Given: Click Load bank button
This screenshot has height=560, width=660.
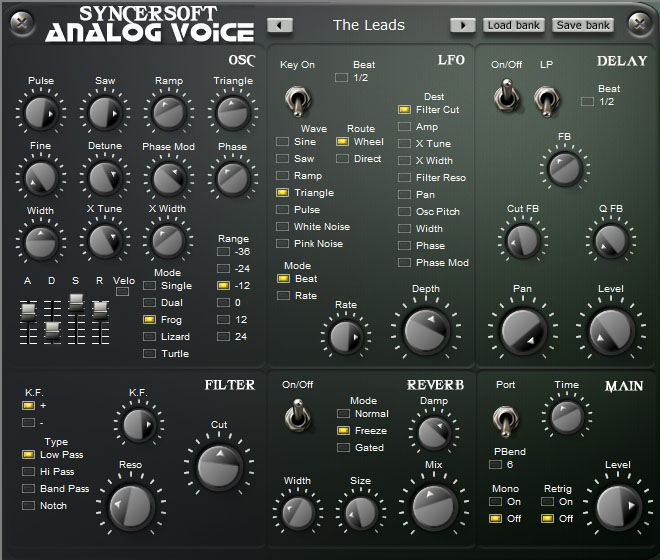Looking at the screenshot, I should [x=514, y=25].
